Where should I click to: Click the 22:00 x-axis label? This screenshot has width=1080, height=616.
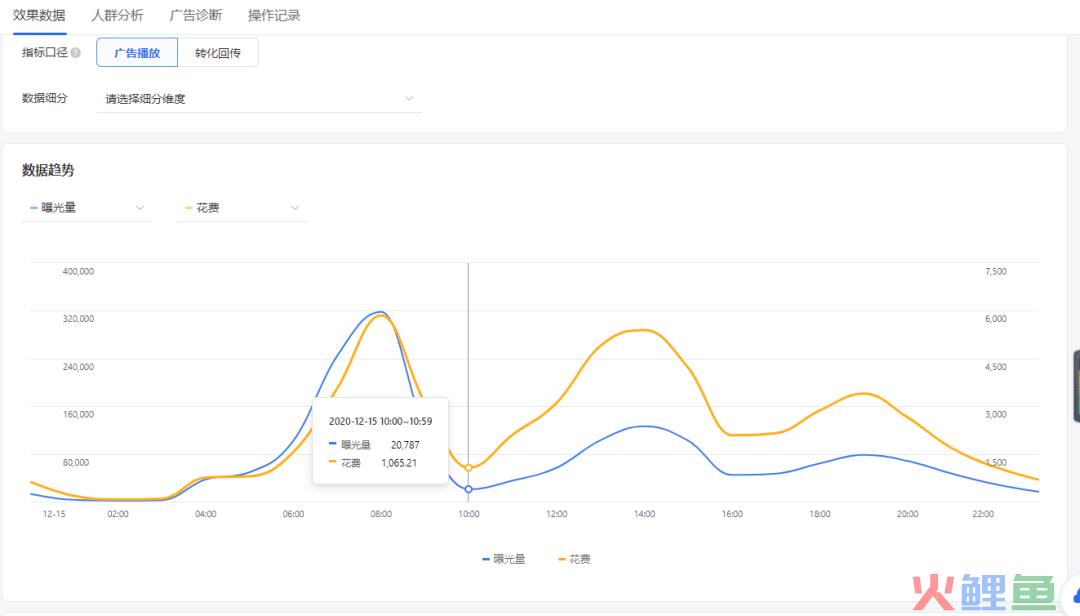coord(983,514)
